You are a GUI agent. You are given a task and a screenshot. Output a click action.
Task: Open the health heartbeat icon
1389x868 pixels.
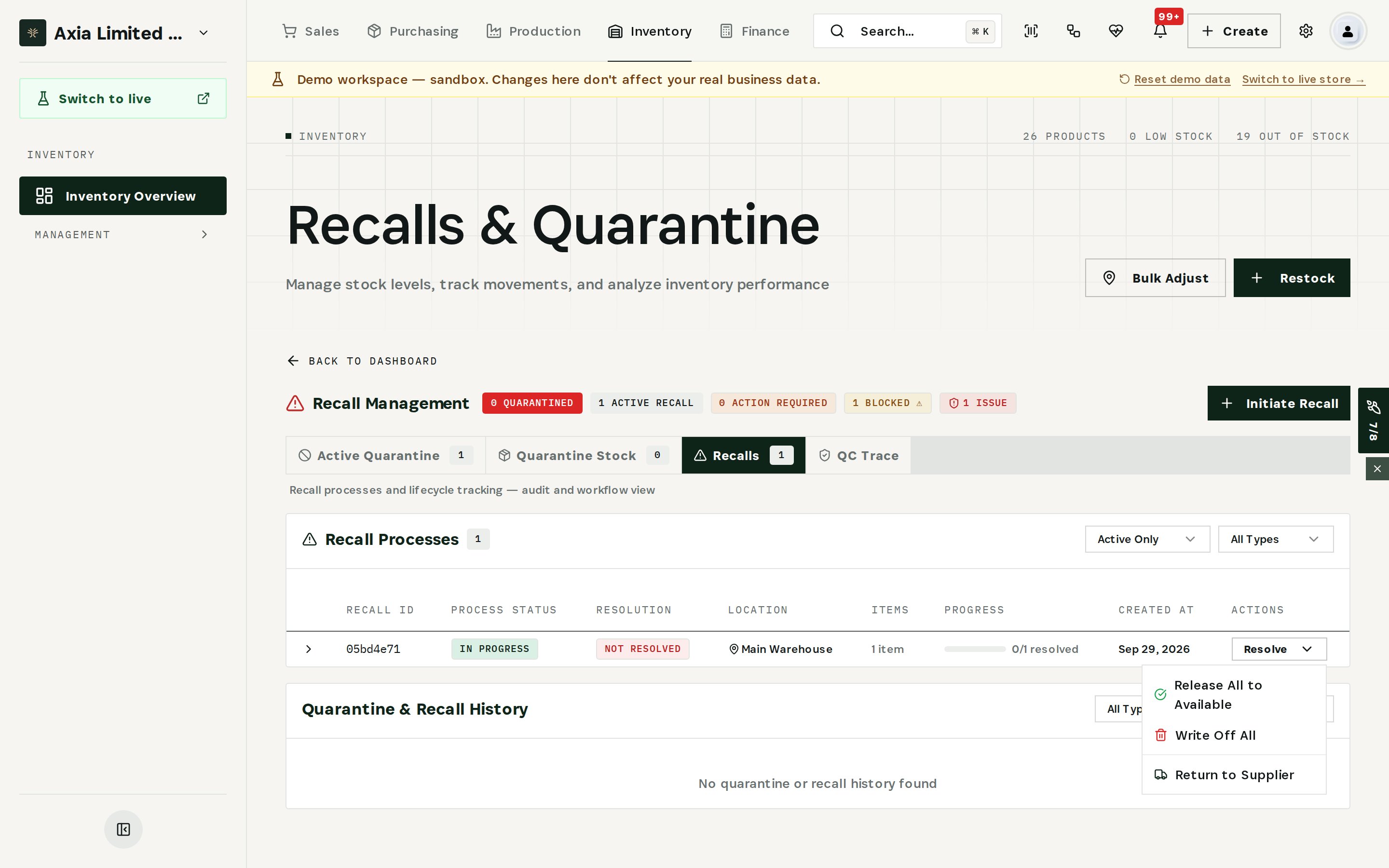tap(1116, 31)
